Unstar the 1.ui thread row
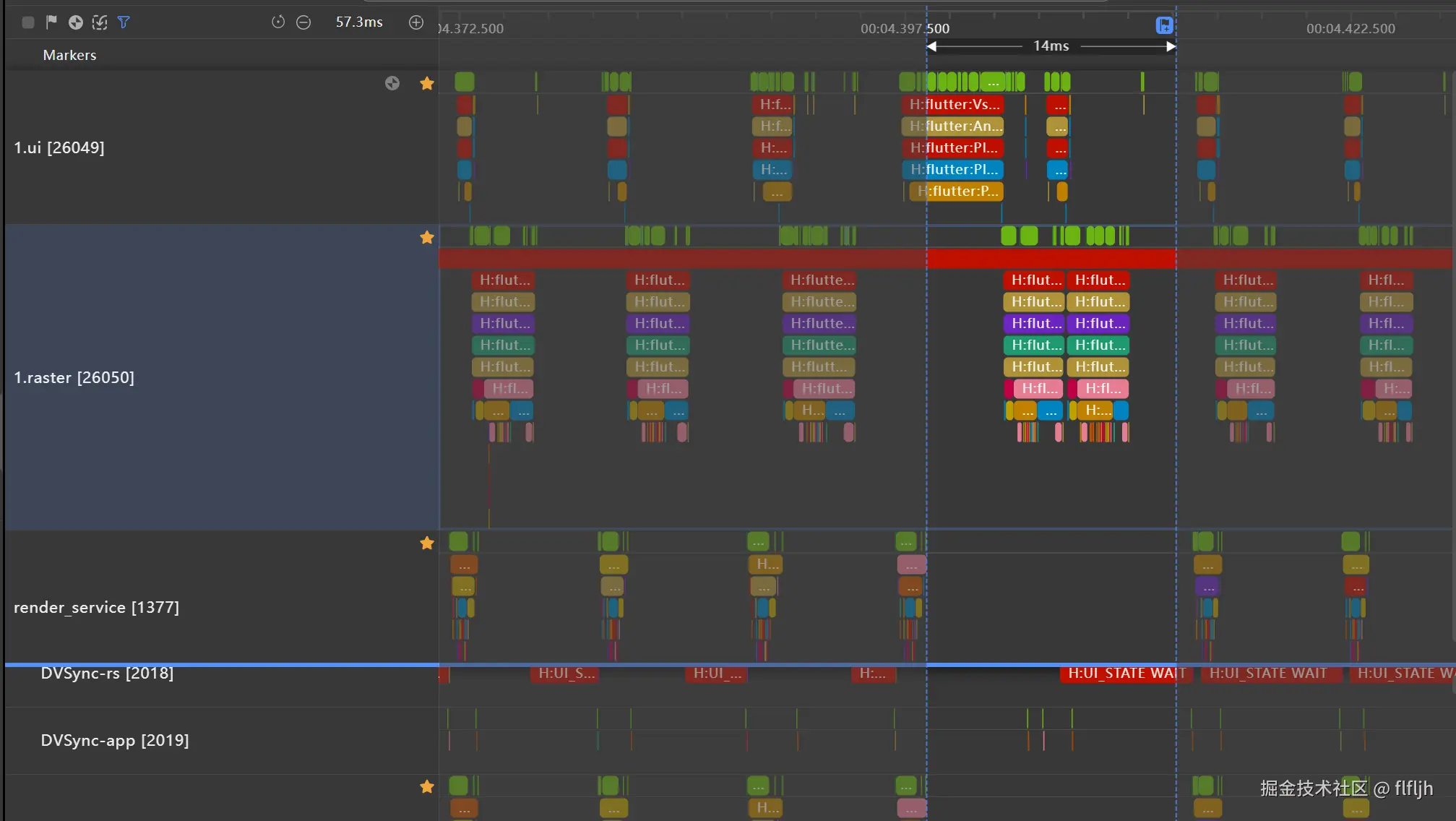This screenshot has height=821, width=1456. [x=427, y=83]
